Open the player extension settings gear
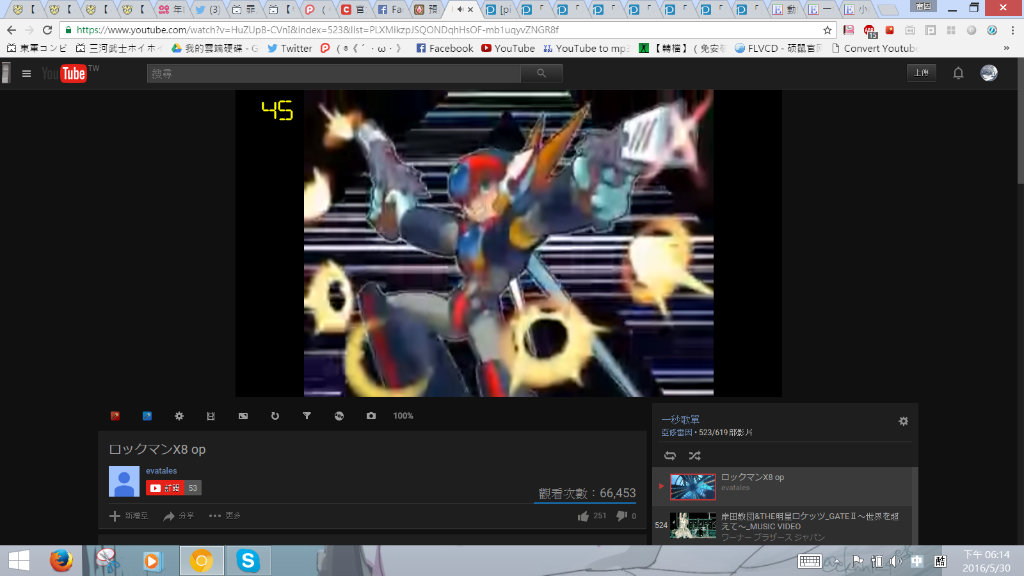 click(179, 416)
